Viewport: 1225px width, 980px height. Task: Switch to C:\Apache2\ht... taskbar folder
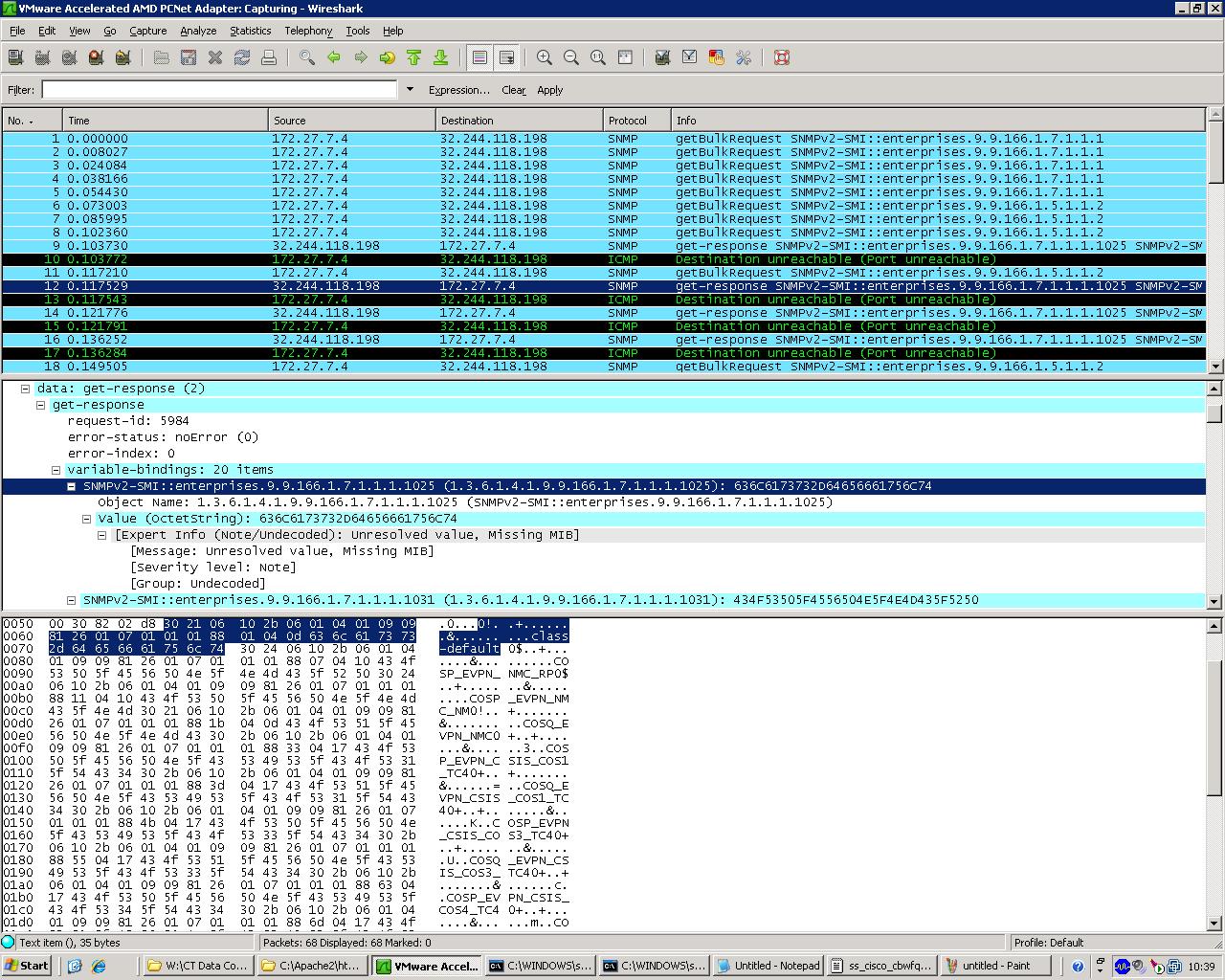point(314,966)
